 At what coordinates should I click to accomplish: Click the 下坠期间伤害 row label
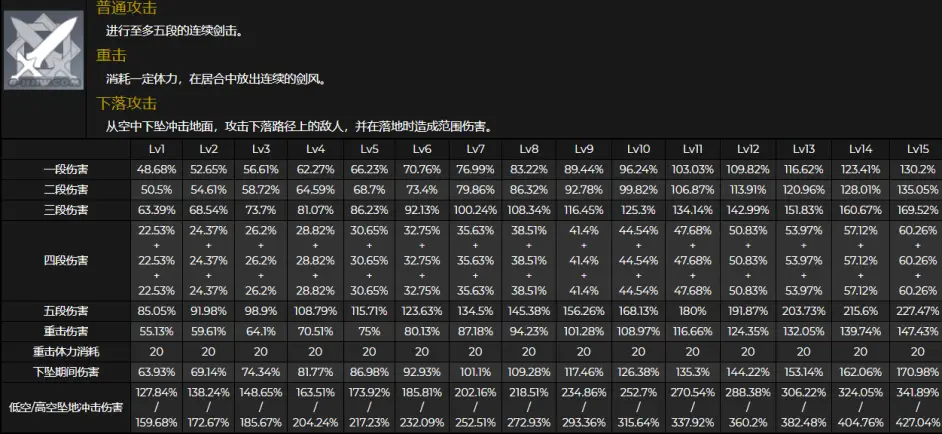[x=65, y=373]
